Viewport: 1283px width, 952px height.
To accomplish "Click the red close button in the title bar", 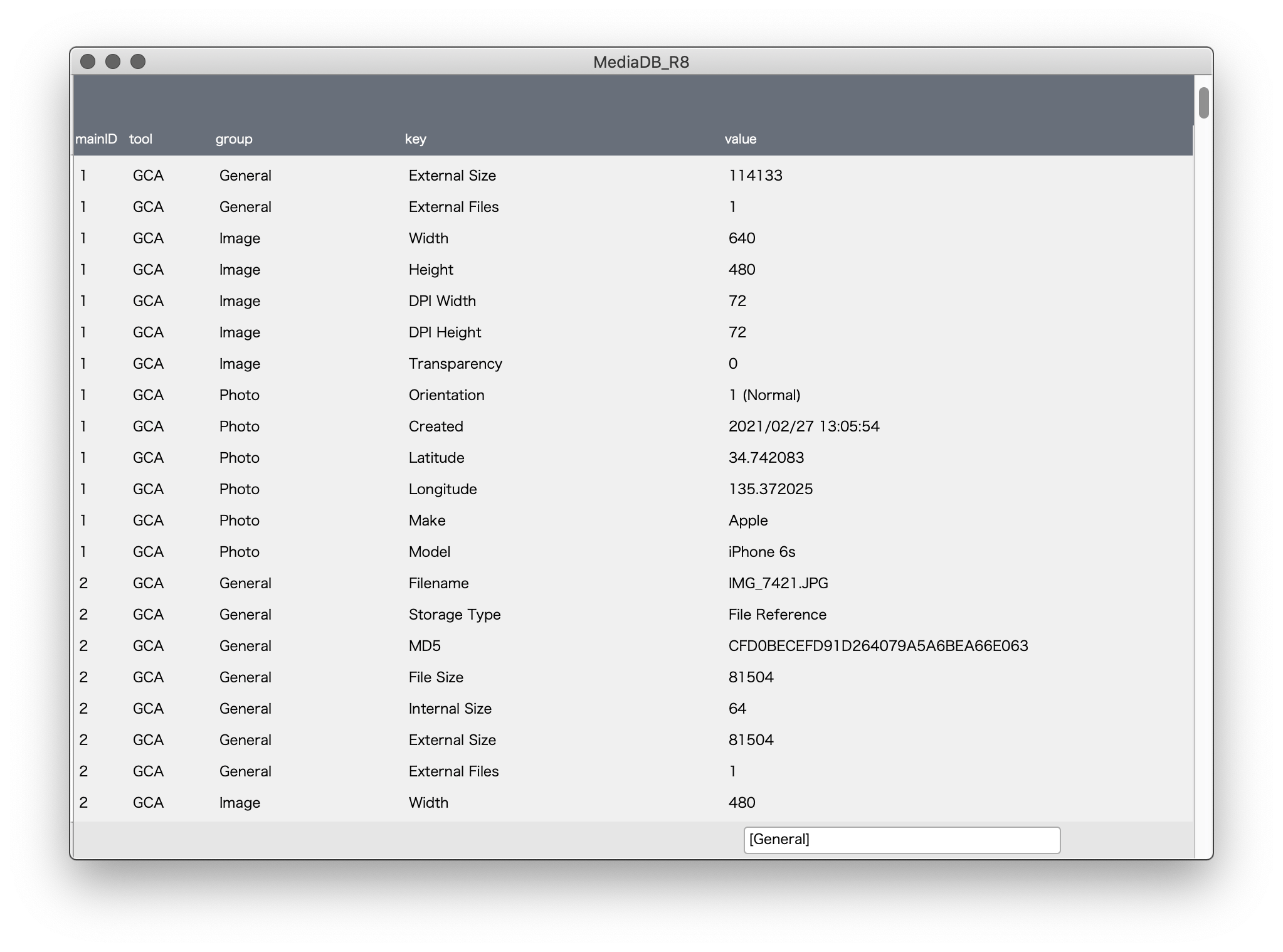I will point(88,62).
